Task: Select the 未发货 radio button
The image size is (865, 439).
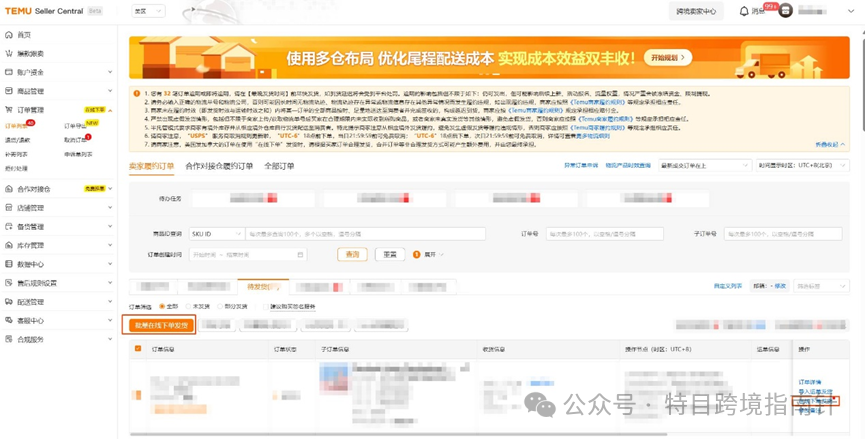Action: pos(188,306)
